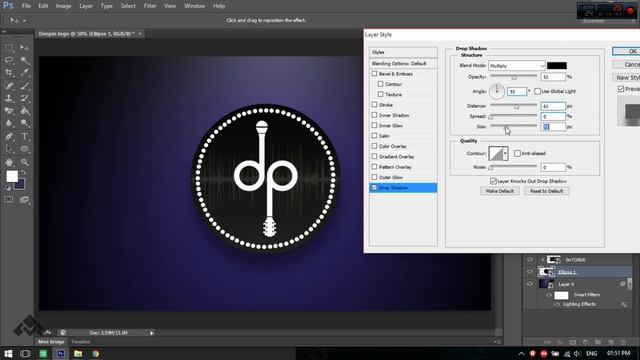Screen dimensions: 640x360
Task: Open the Window menu
Action: point(194,6)
